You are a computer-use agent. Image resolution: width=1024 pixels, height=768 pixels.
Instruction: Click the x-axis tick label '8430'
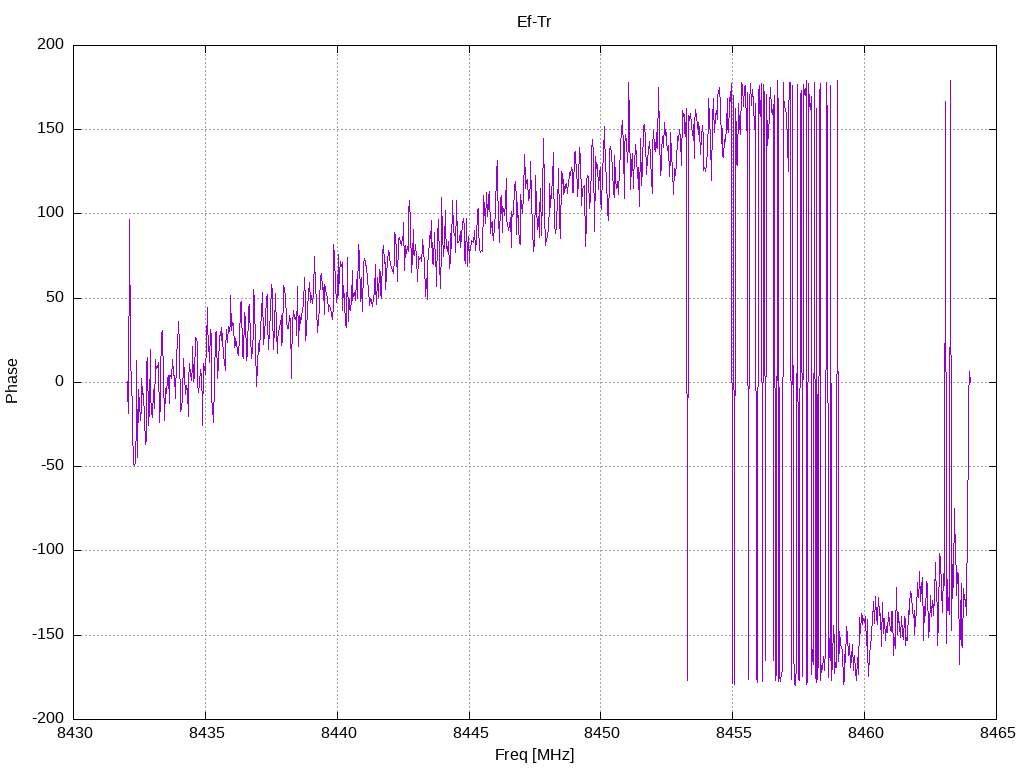[74, 733]
